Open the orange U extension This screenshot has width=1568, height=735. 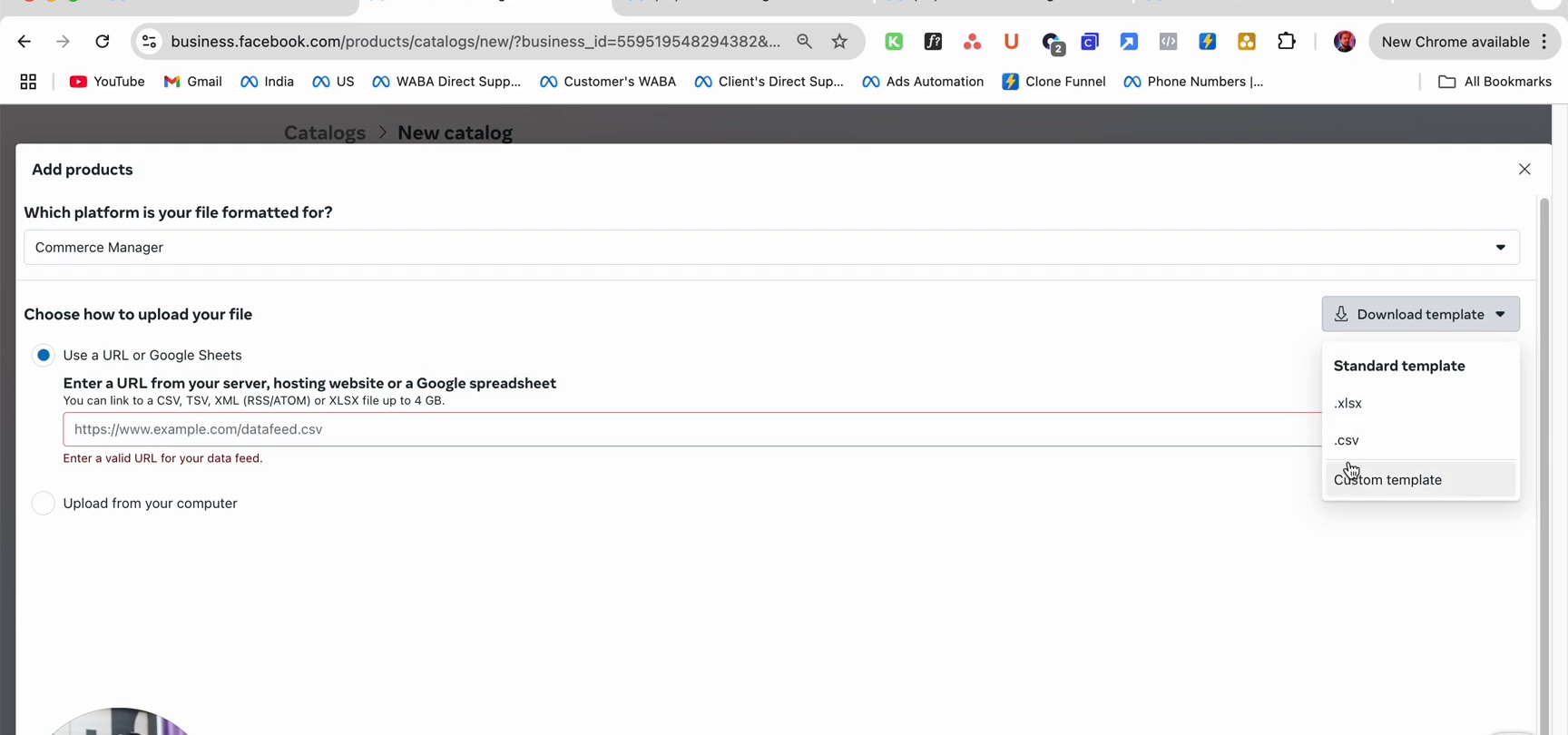(x=1011, y=42)
